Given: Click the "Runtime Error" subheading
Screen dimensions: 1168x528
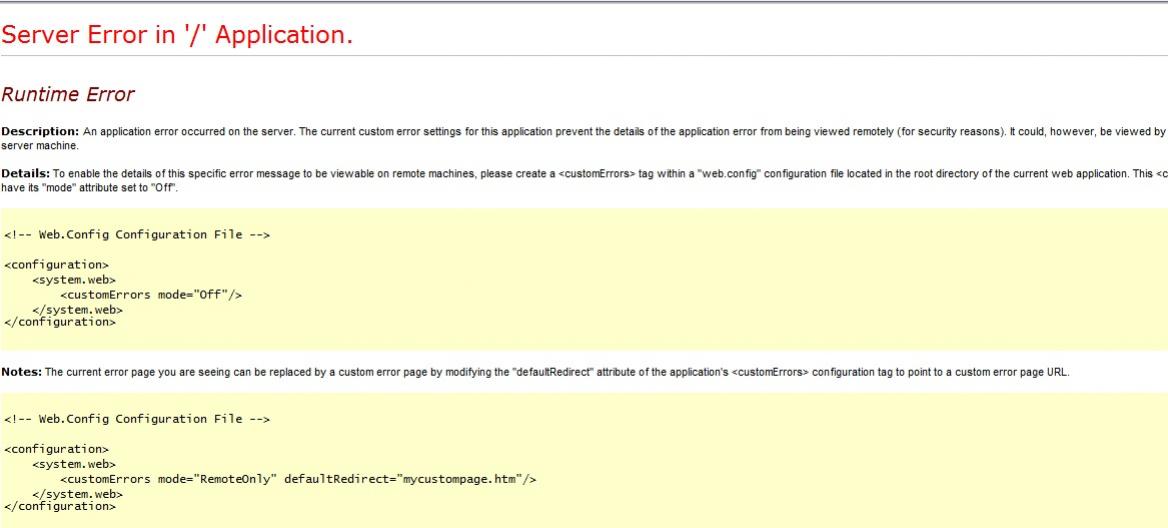Looking at the screenshot, I should coord(68,95).
